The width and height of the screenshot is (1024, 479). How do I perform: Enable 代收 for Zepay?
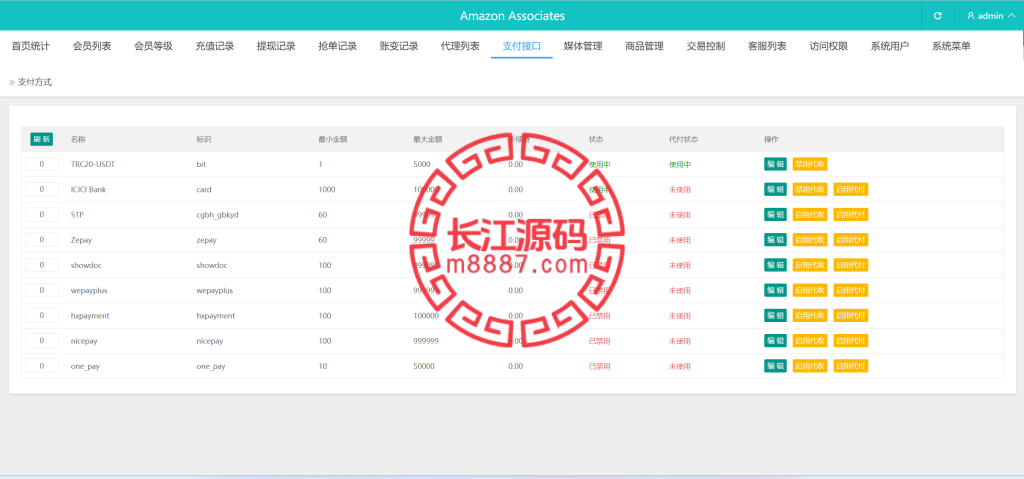coord(810,240)
